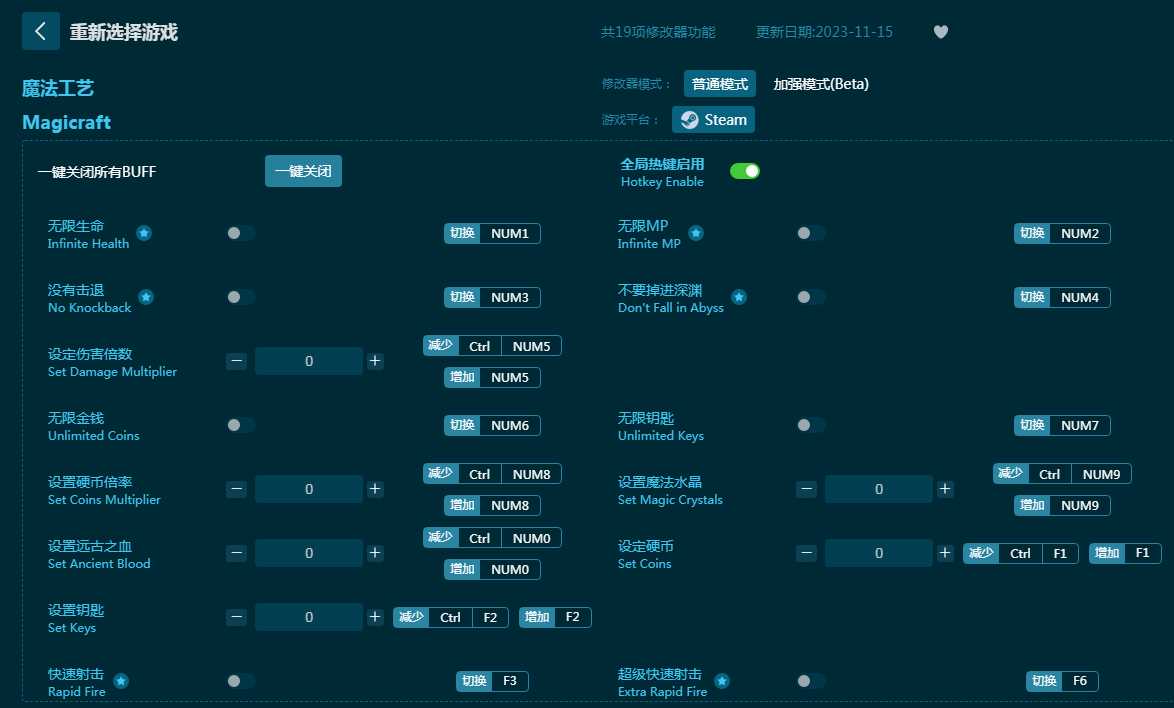
Task: Click 增加 NUM0 hotkey for ancient blood
Action: click(492, 570)
